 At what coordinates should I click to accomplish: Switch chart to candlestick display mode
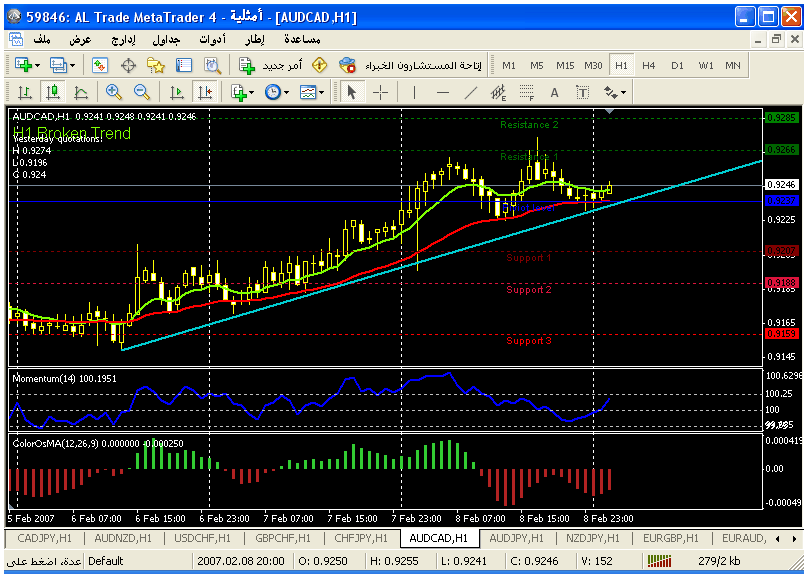(53, 92)
